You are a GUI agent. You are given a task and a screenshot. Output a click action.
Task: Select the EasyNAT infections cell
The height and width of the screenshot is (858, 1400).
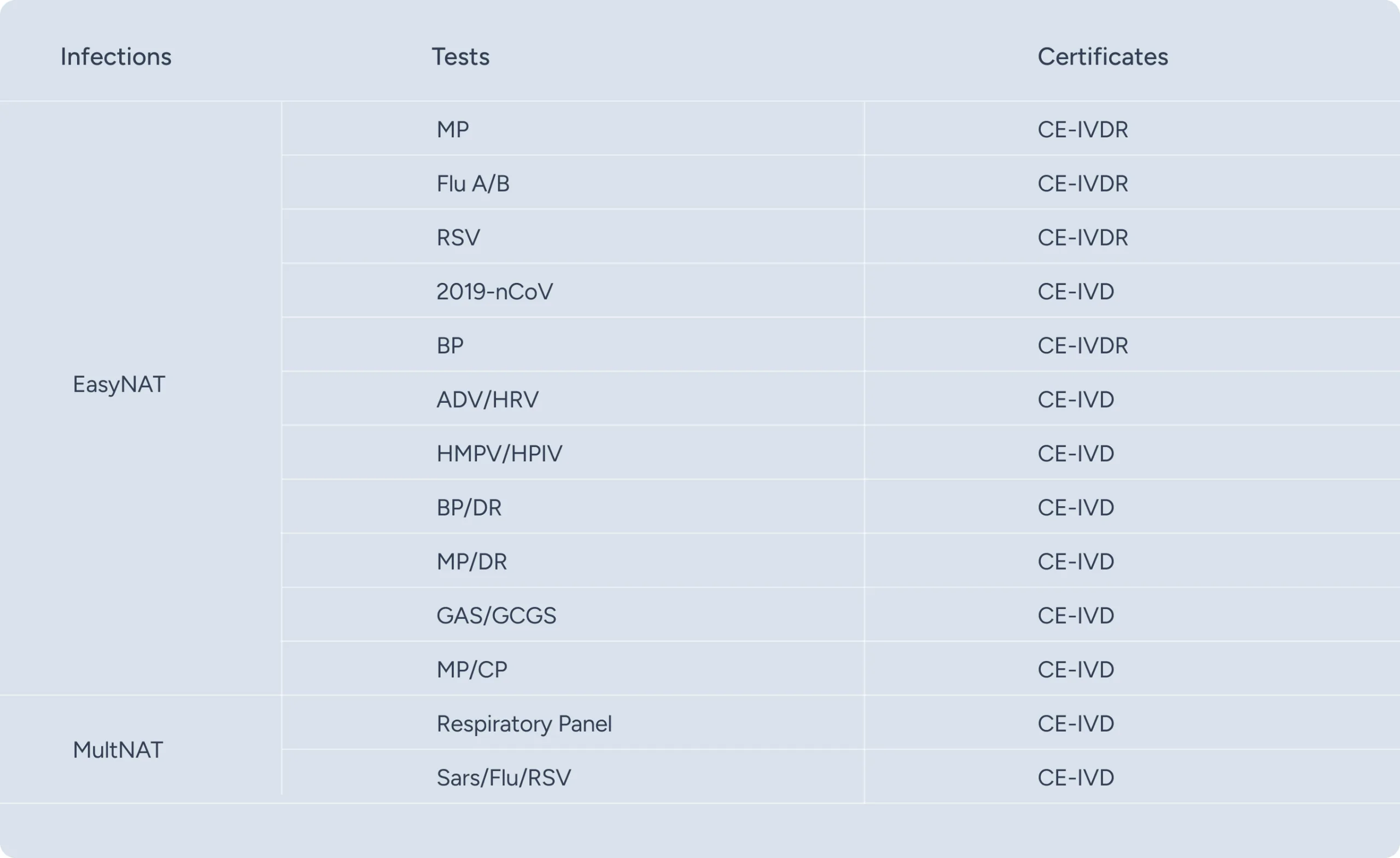(119, 384)
